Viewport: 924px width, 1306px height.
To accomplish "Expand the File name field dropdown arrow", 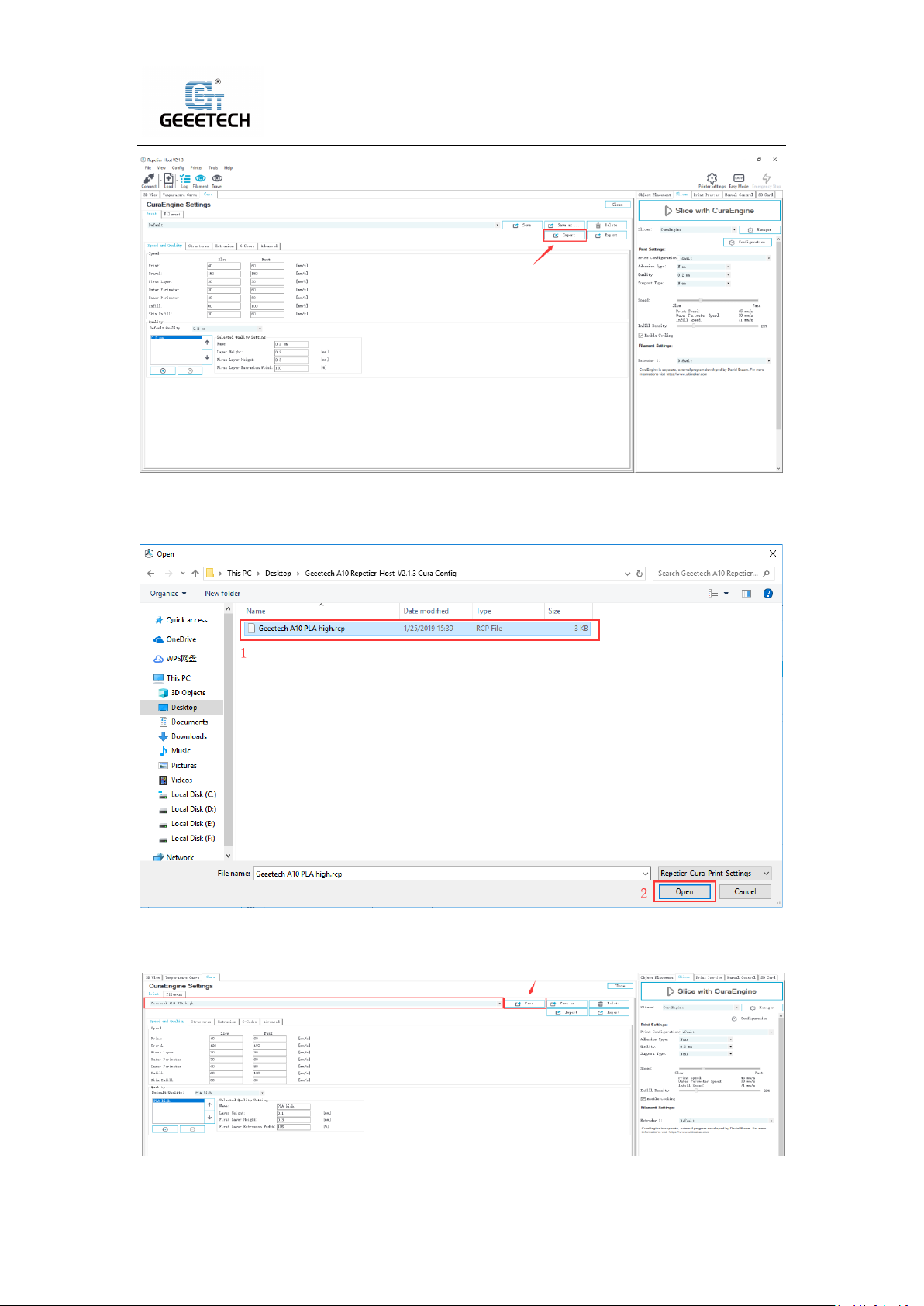I will click(645, 874).
